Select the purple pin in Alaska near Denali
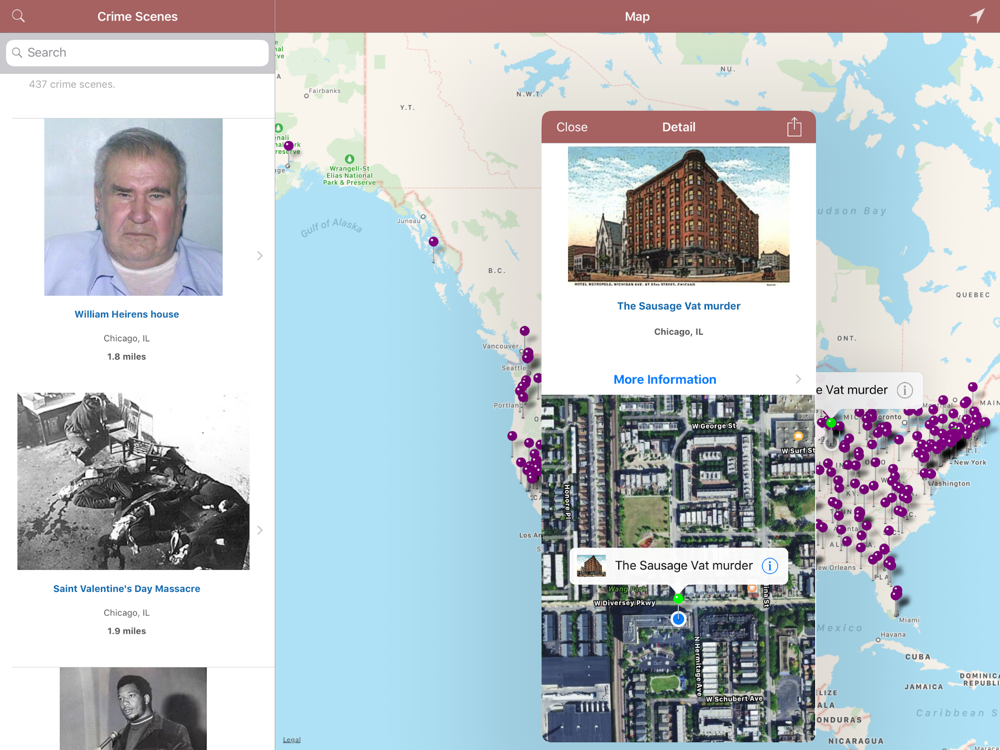The image size is (1000, 750). (x=288, y=146)
